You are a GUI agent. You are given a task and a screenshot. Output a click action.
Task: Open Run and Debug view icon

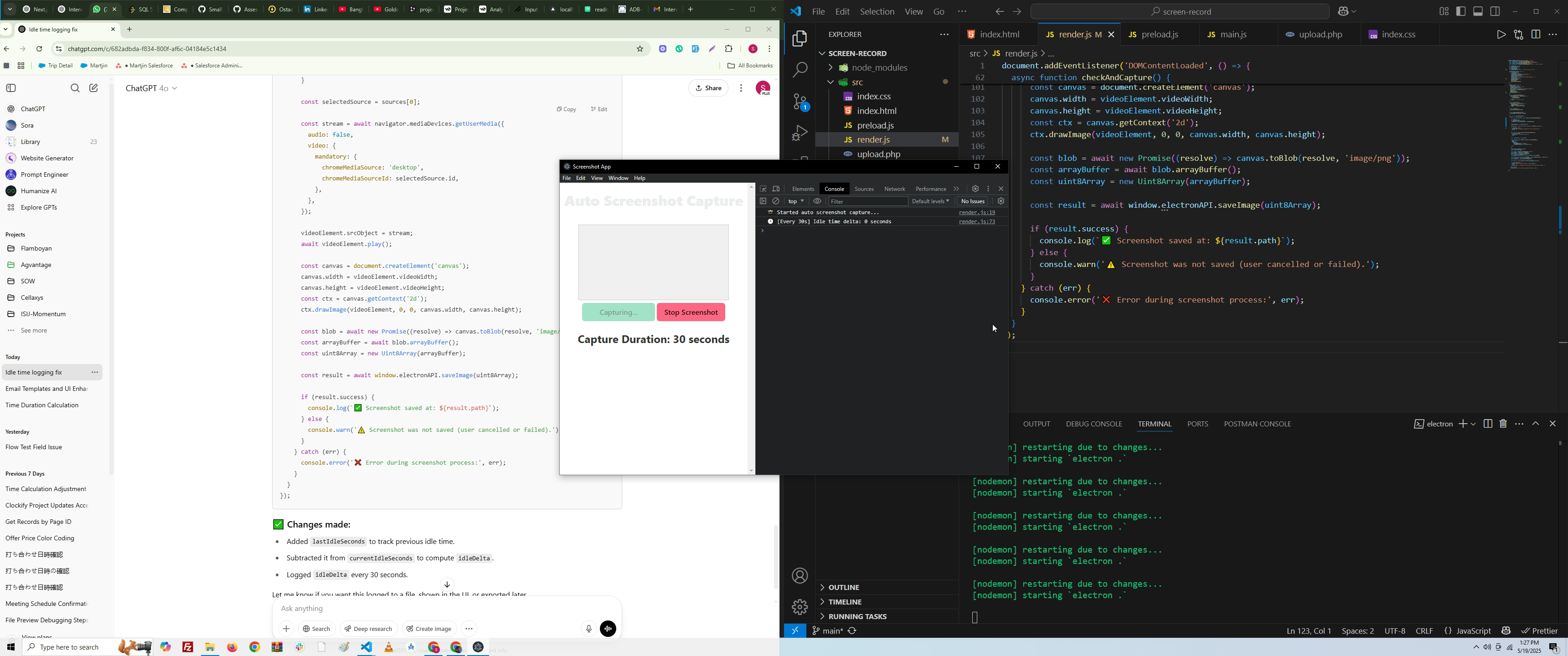click(799, 133)
